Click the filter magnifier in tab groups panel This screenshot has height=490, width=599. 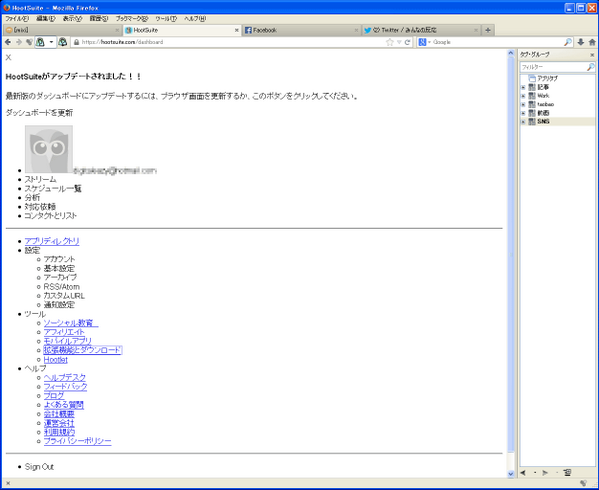[x=591, y=67]
